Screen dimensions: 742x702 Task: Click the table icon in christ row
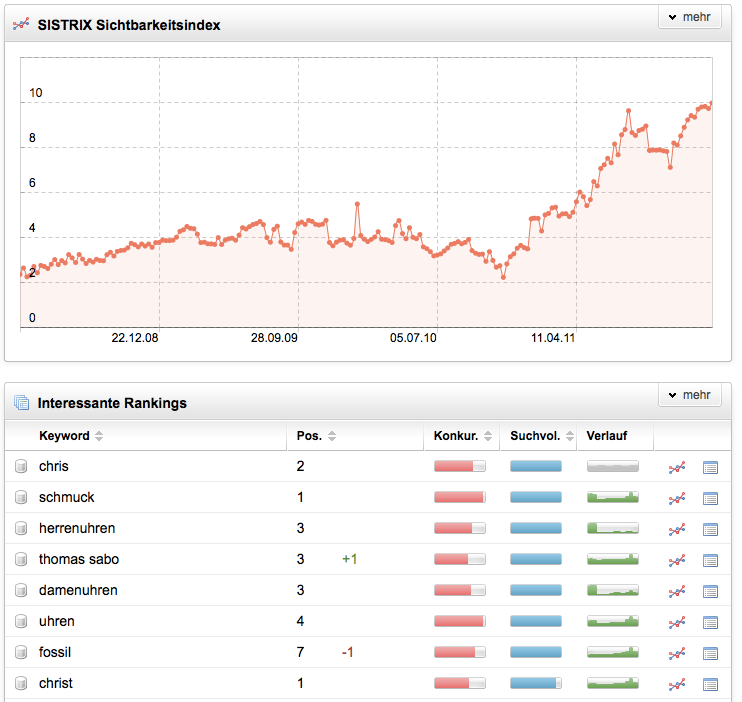[x=710, y=684]
